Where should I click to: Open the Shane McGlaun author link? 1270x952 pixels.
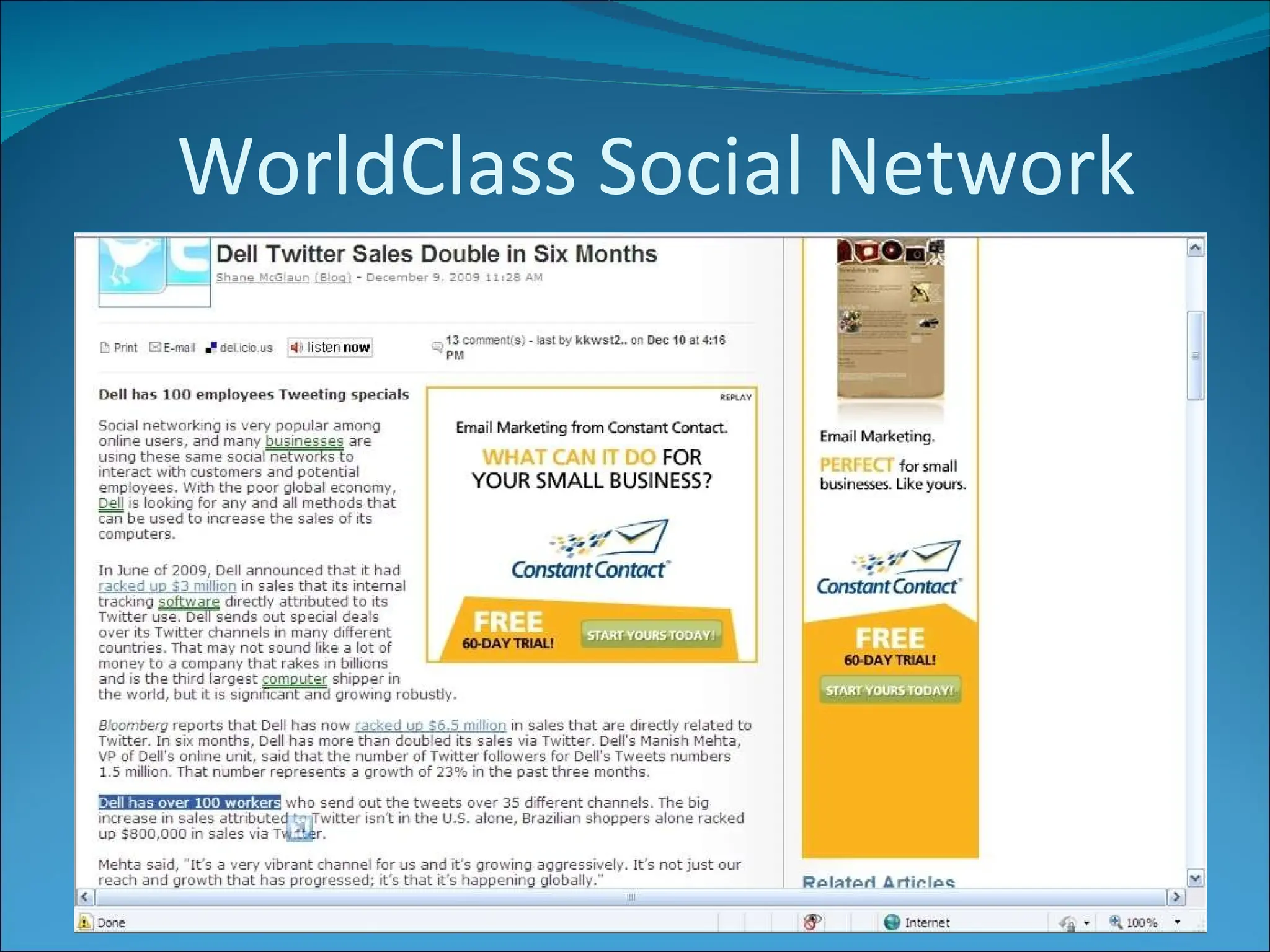pyautogui.click(x=262, y=278)
